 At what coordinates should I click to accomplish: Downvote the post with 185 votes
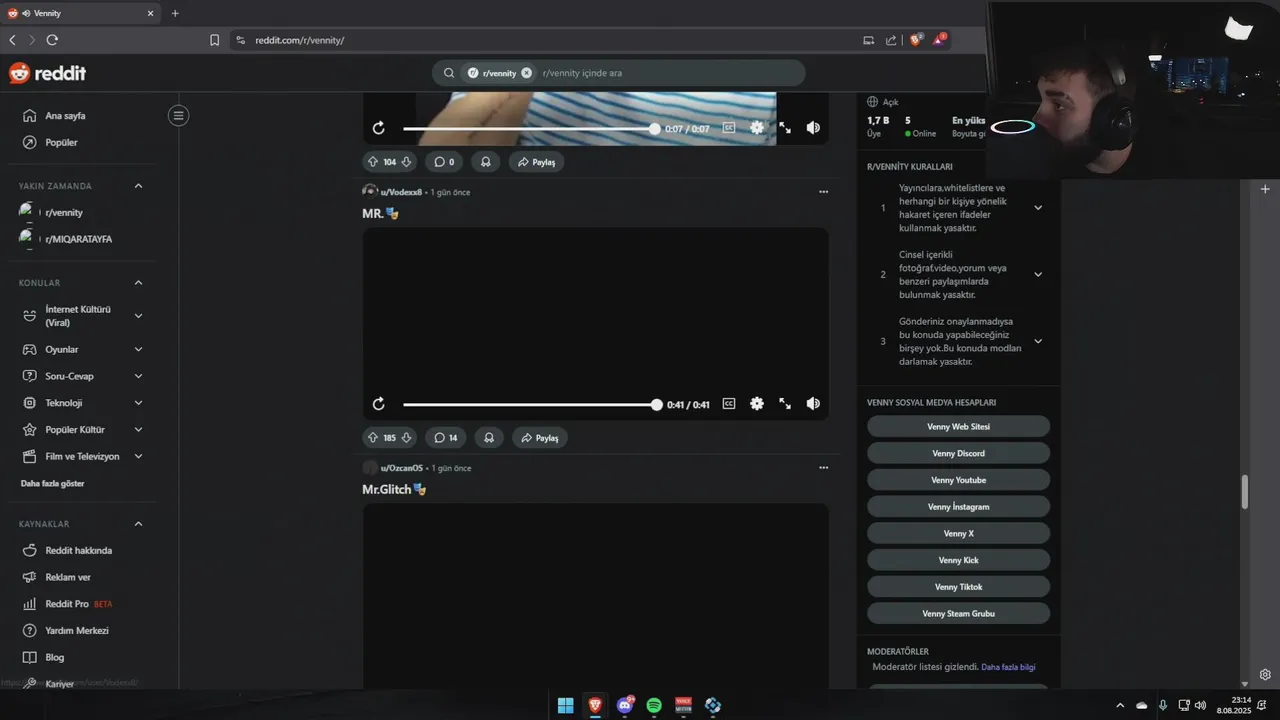point(406,438)
